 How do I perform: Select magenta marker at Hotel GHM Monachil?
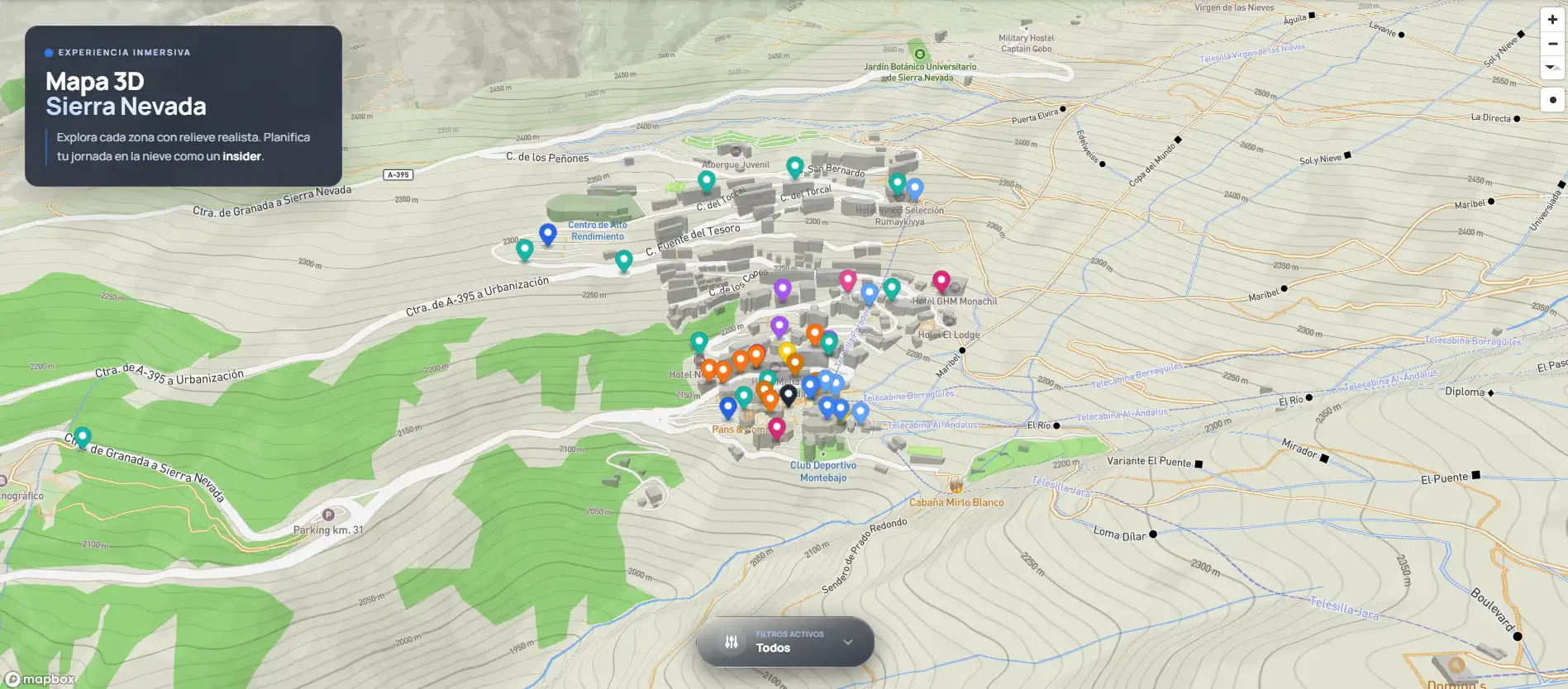click(x=941, y=282)
